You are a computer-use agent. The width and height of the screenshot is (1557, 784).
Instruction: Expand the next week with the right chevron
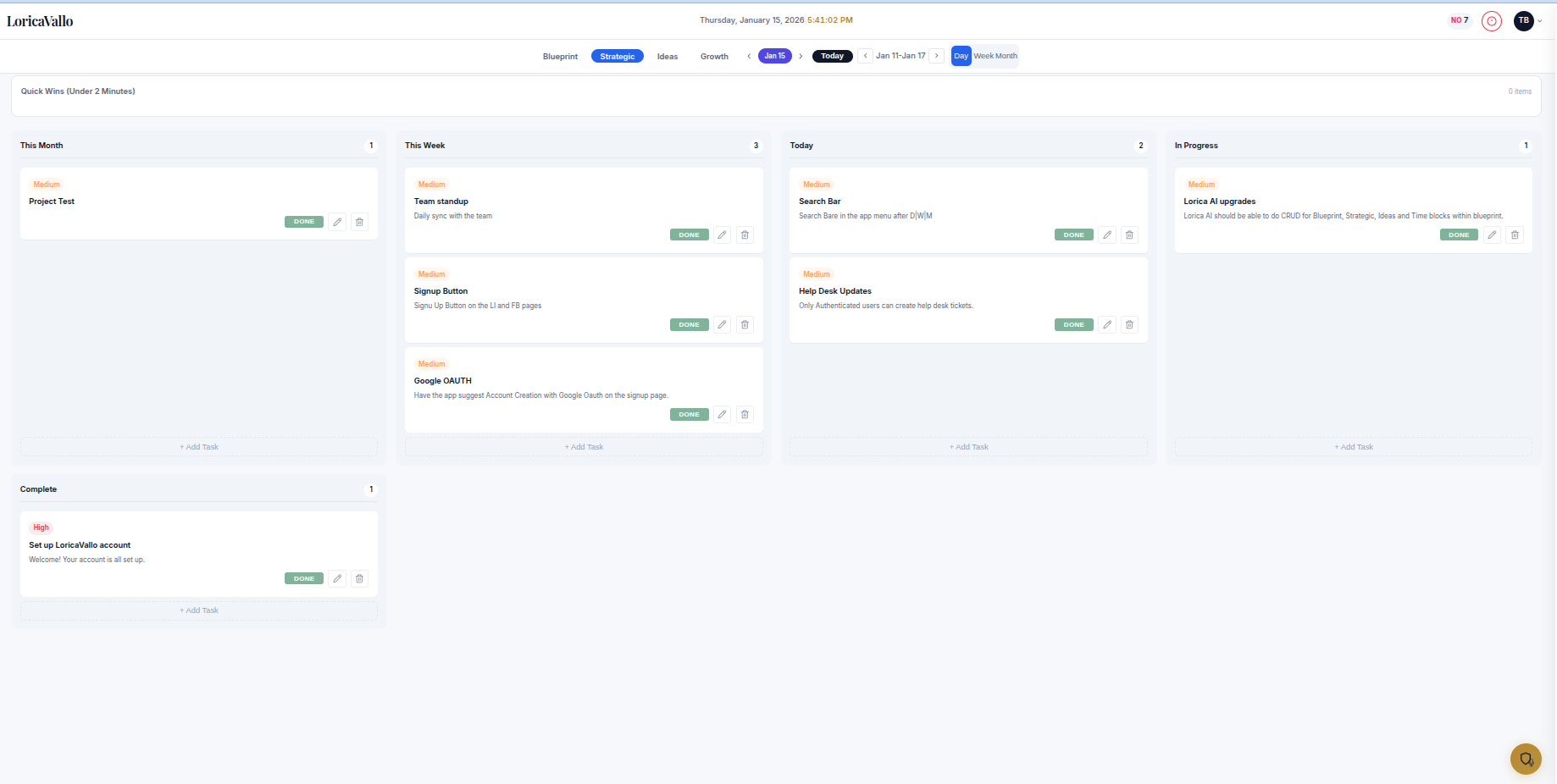click(x=937, y=55)
